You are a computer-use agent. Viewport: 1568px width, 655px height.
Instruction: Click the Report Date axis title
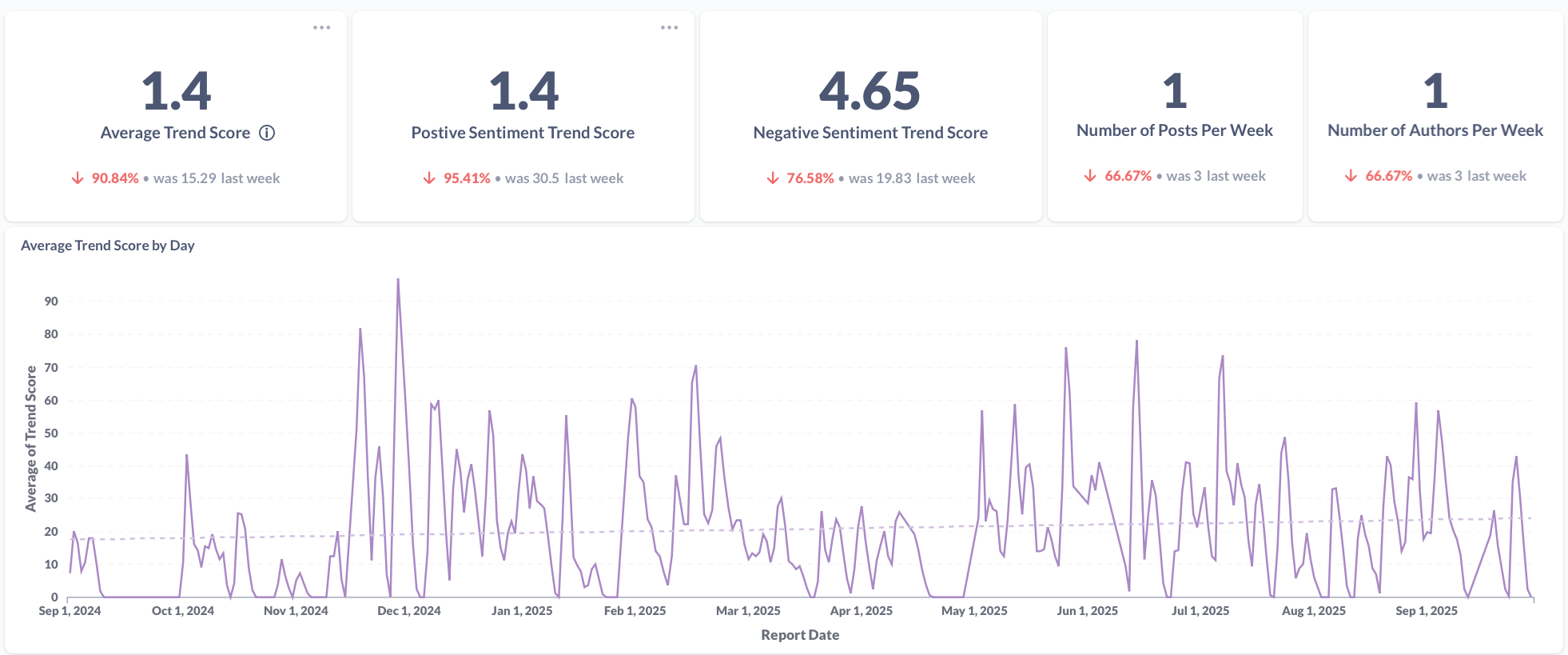800,635
